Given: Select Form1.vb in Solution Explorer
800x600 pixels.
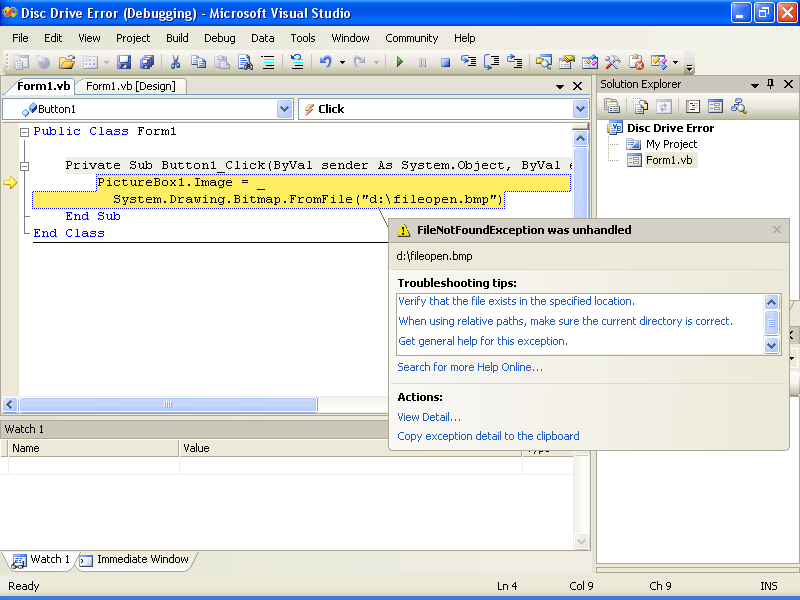Looking at the screenshot, I should tap(669, 160).
